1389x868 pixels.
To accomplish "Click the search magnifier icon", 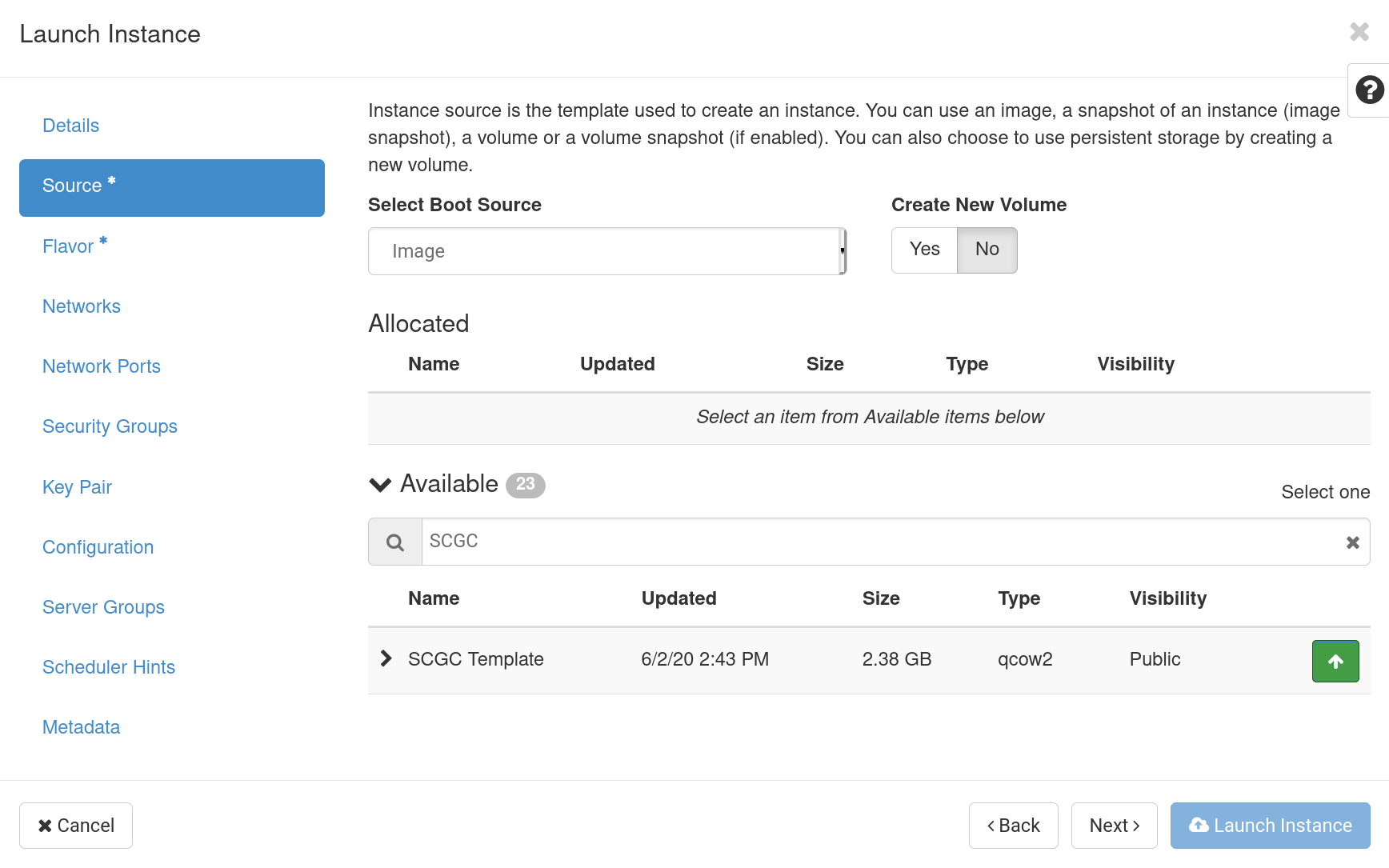I will pos(394,542).
